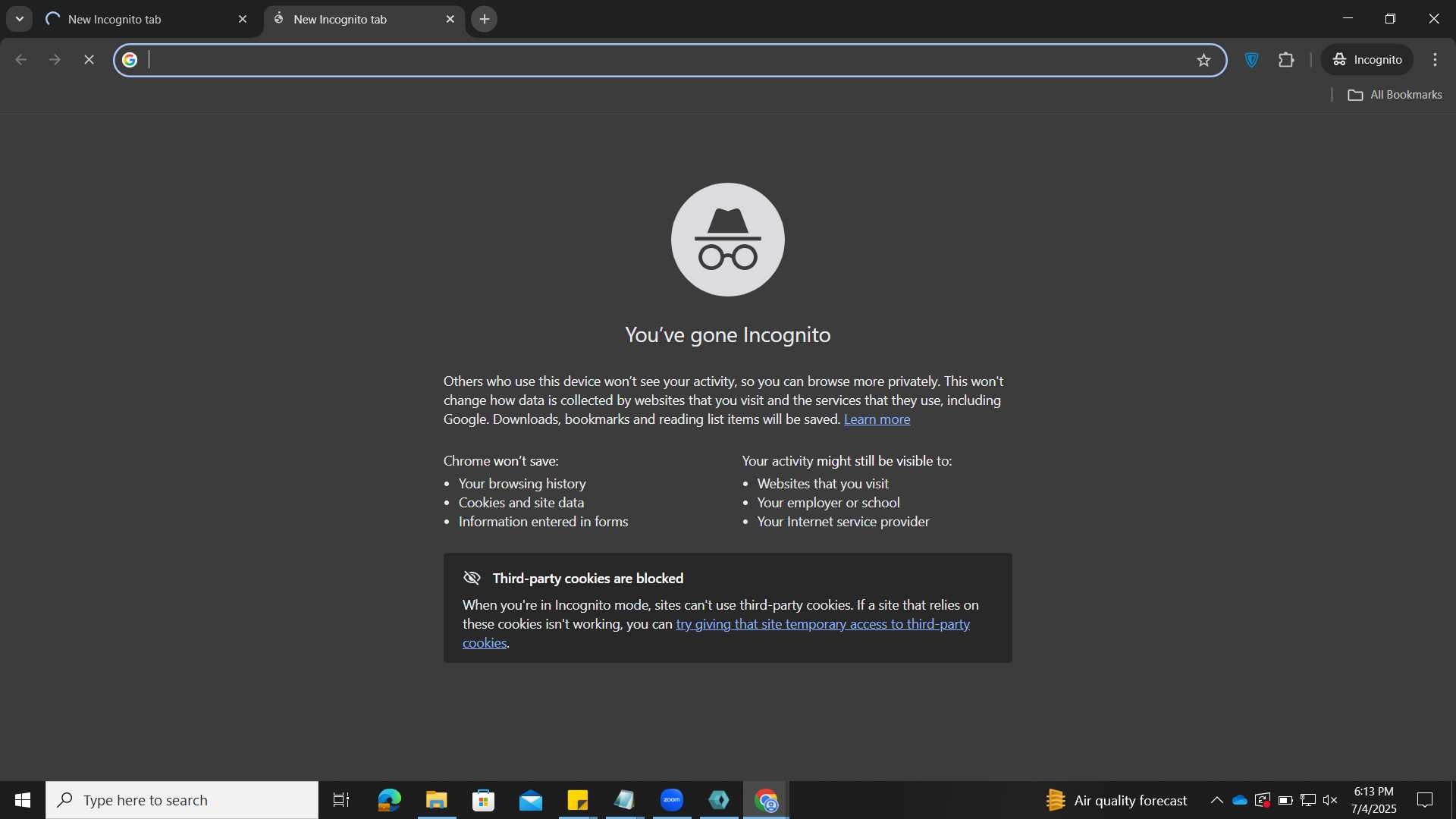Open the Windows Start menu

23,800
